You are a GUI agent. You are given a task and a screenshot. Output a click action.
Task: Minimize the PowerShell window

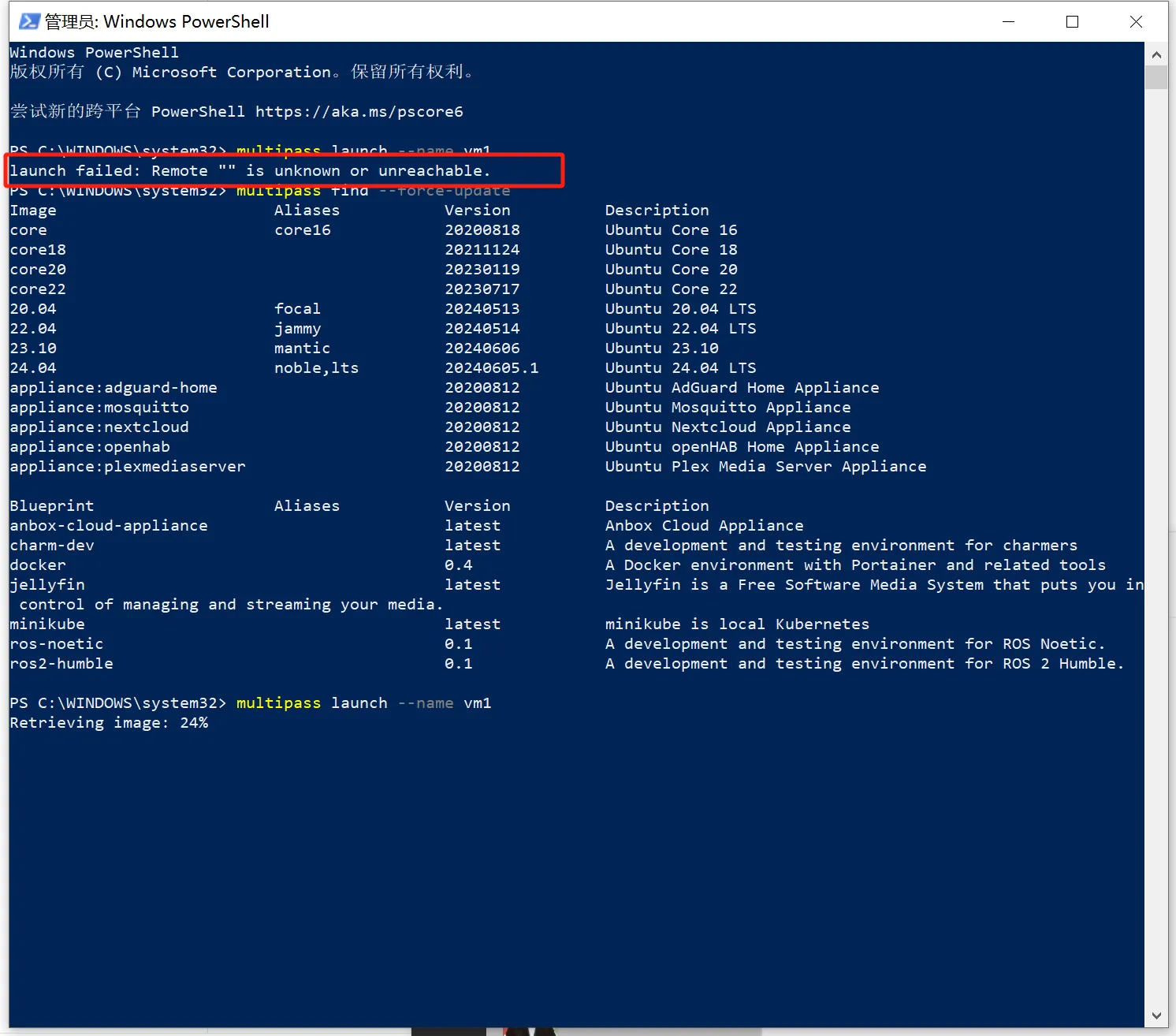tap(1008, 22)
